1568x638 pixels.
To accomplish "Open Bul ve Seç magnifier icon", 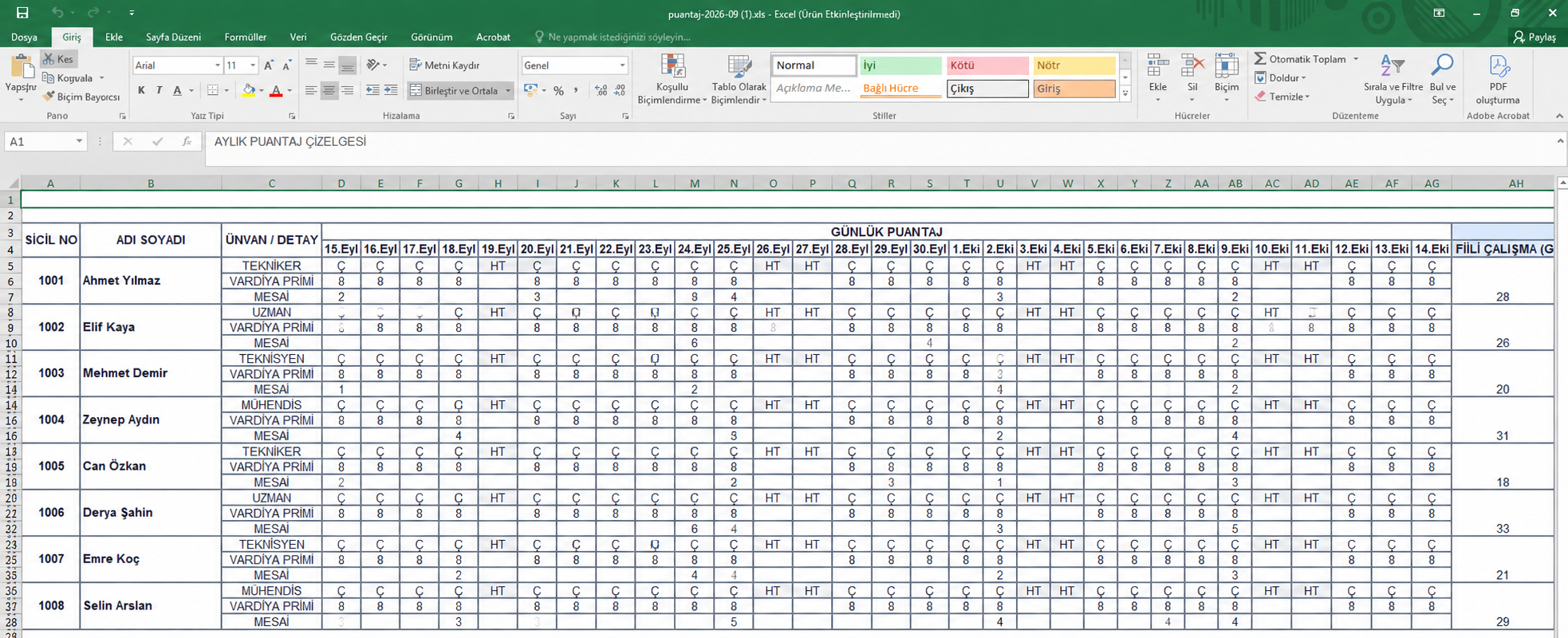I will [1443, 66].
